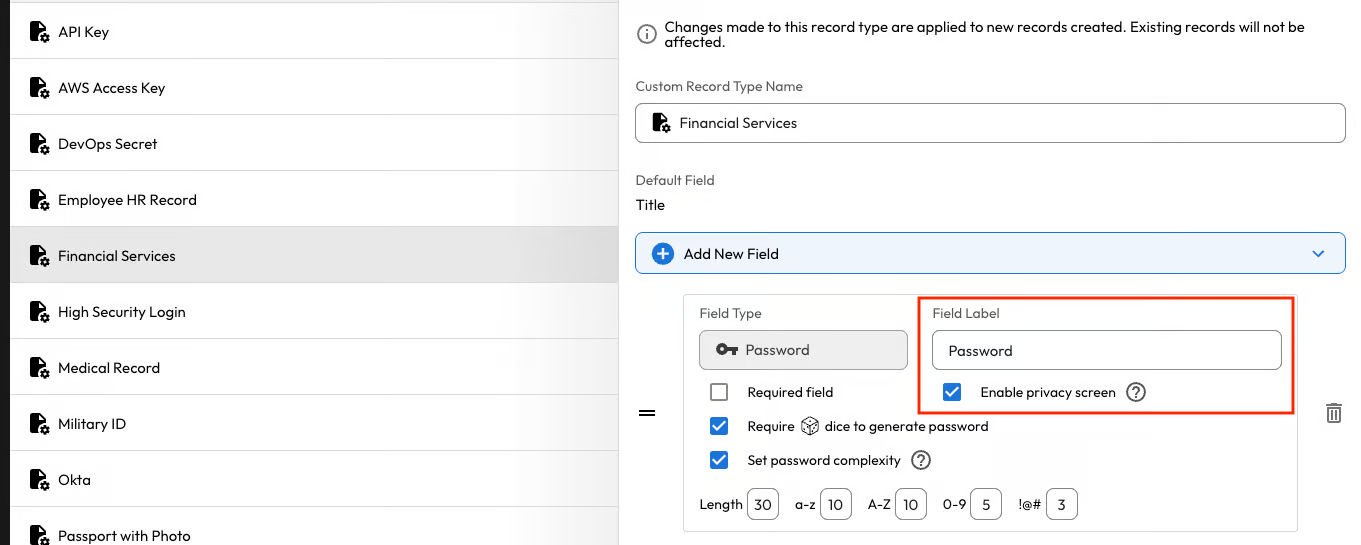Image resolution: width=1361 pixels, height=545 pixels.
Task: Click help icon beside Set password complexity
Action: 921,460
